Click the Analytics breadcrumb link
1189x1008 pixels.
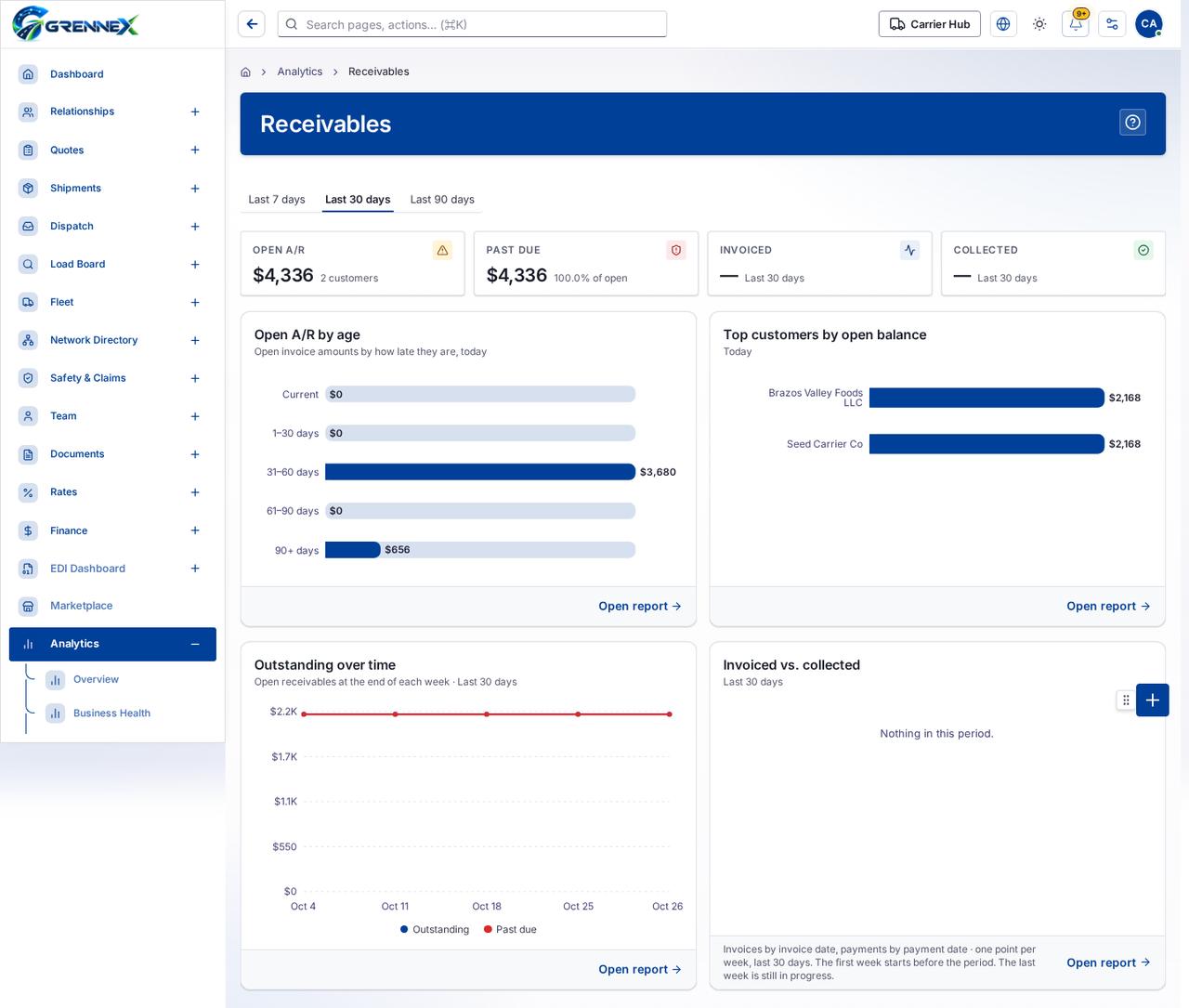click(x=300, y=72)
